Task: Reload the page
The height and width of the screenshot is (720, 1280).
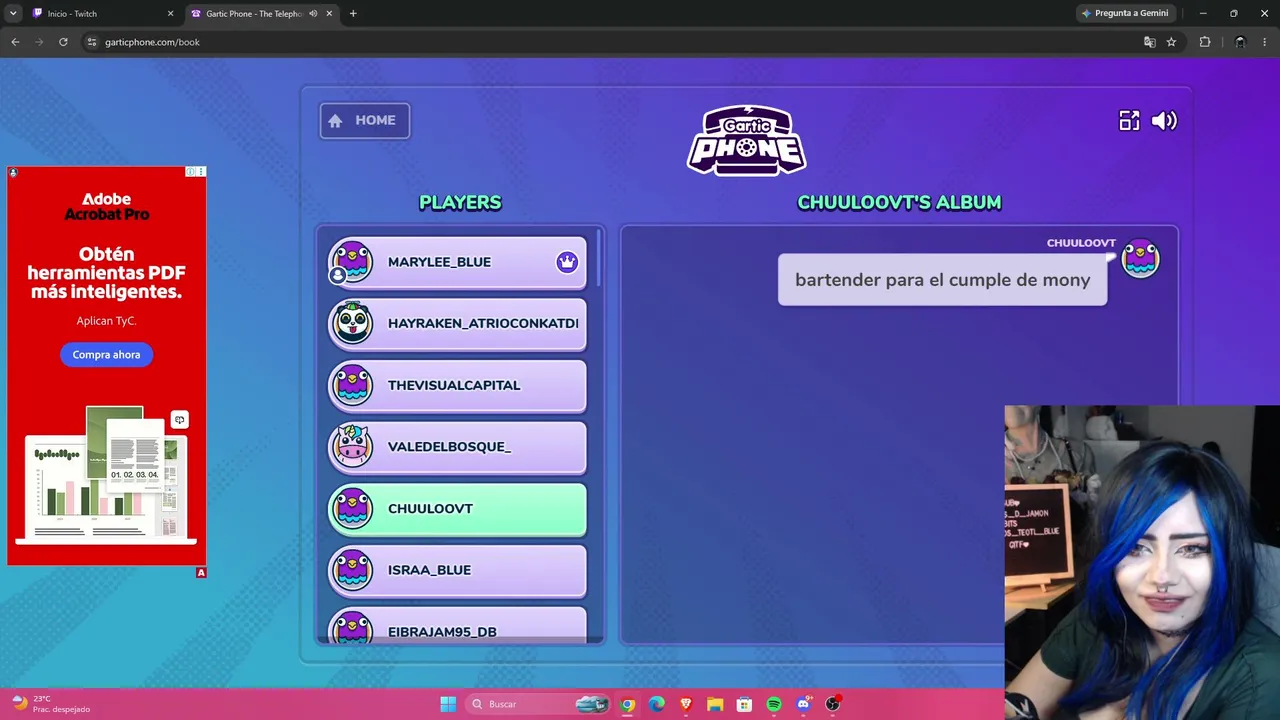Action: pyautogui.click(x=63, y=42)
